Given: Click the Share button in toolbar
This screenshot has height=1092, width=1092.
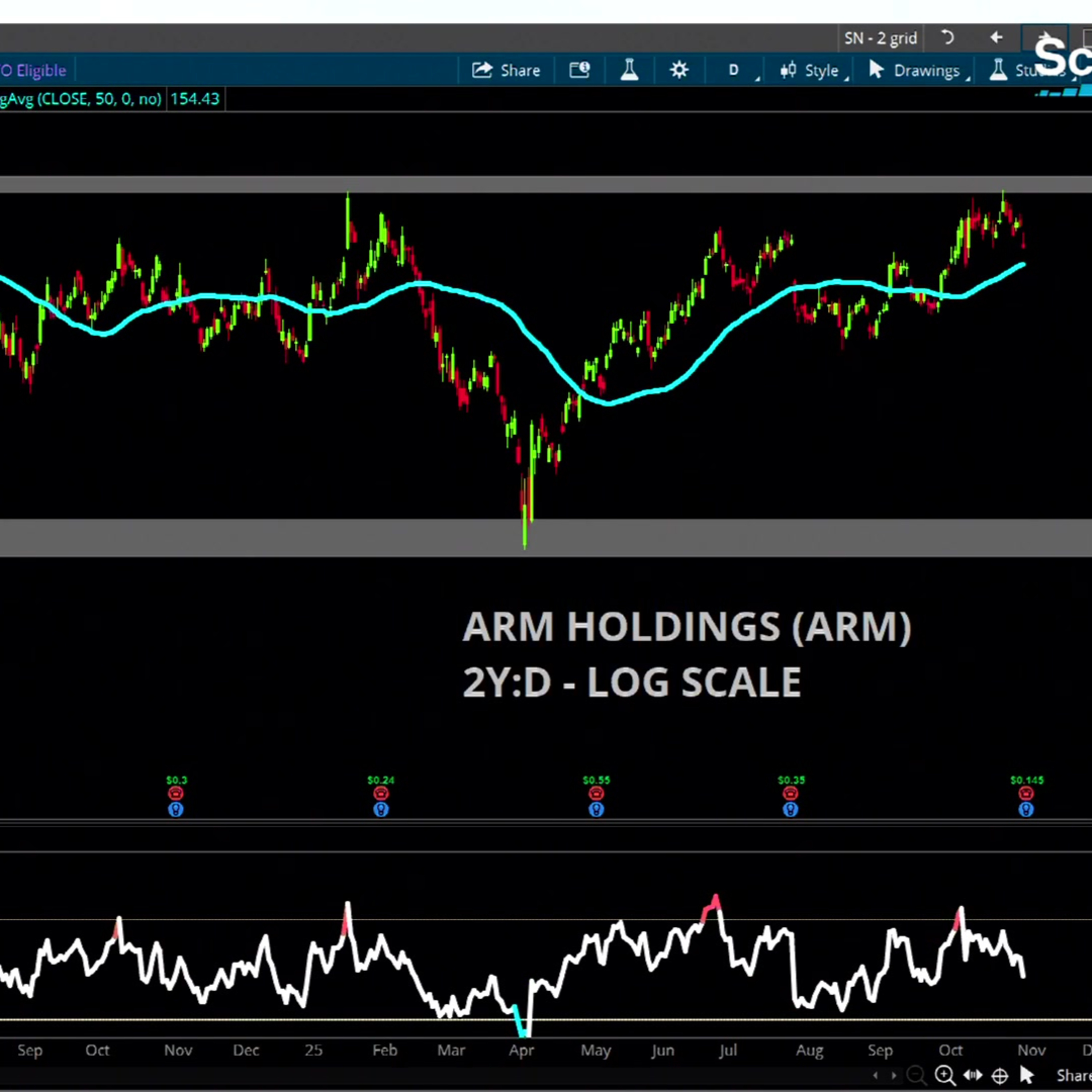Looking at the screenshot, I should tap(505, 70).
